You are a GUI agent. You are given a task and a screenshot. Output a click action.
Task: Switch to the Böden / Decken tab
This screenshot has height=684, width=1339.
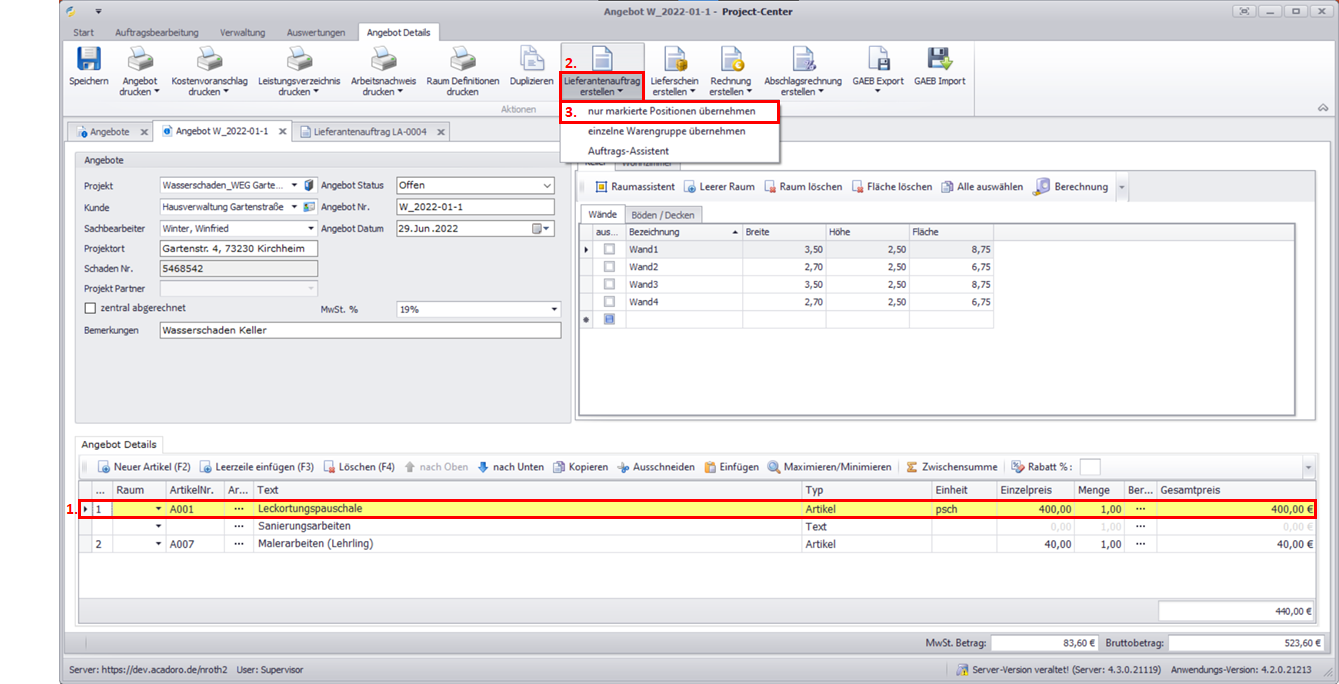[664, 214]
